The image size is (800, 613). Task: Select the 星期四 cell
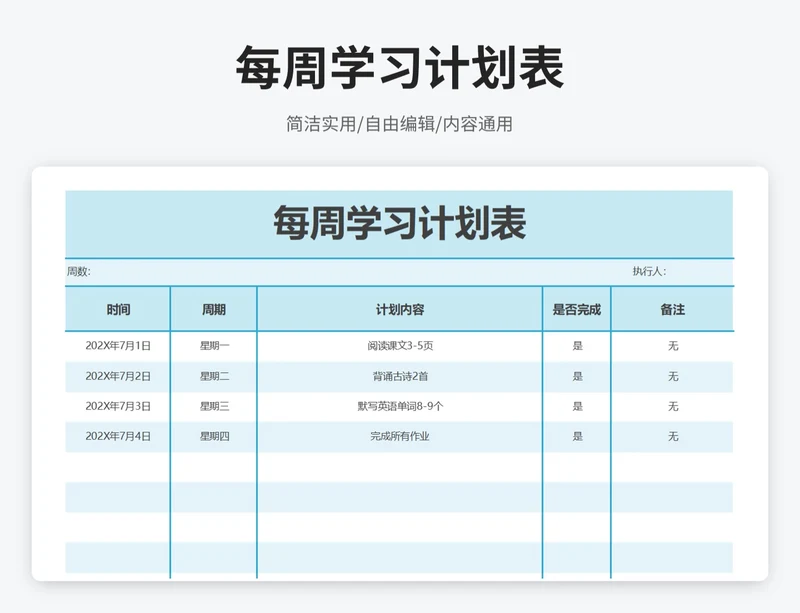coord(214,436)
